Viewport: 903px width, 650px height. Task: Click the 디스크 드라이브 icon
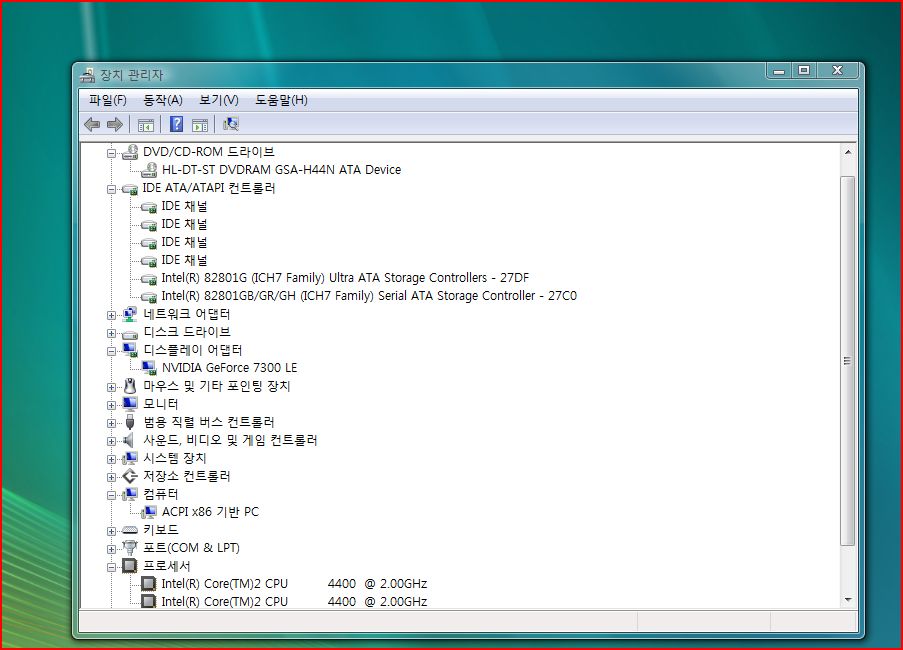pyautogui.click(x=130, y=333)
